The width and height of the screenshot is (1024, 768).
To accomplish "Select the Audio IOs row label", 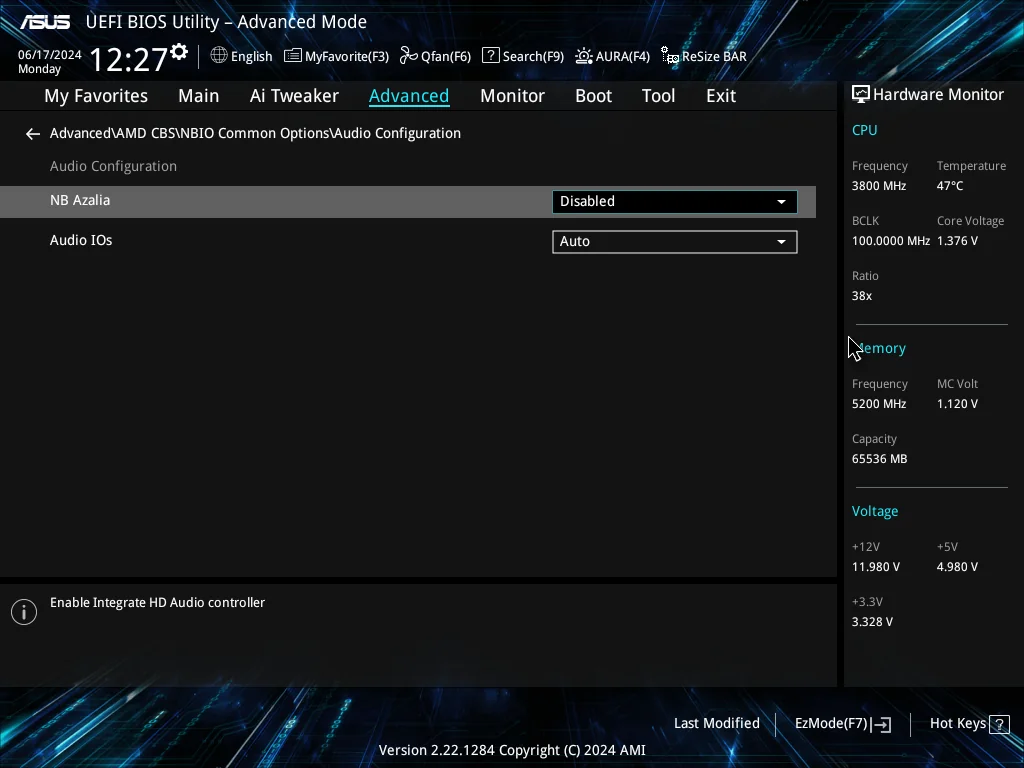I will tap(81, 240).
